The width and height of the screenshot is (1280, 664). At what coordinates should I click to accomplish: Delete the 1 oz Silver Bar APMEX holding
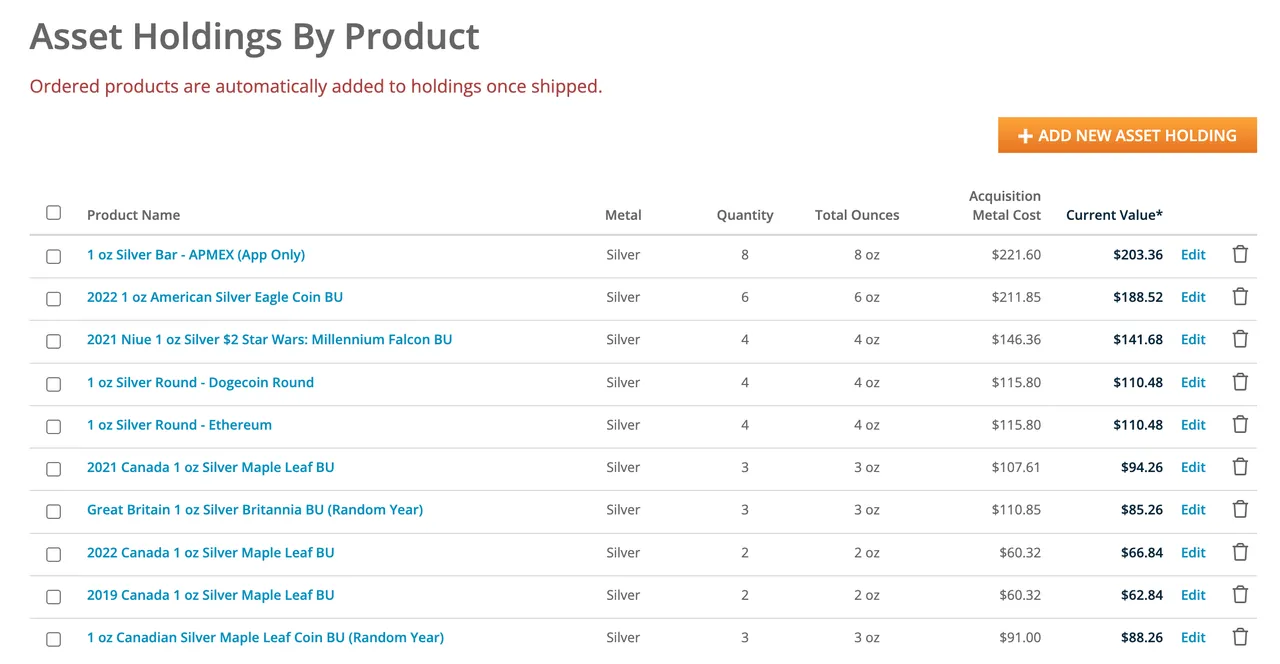1240,255
